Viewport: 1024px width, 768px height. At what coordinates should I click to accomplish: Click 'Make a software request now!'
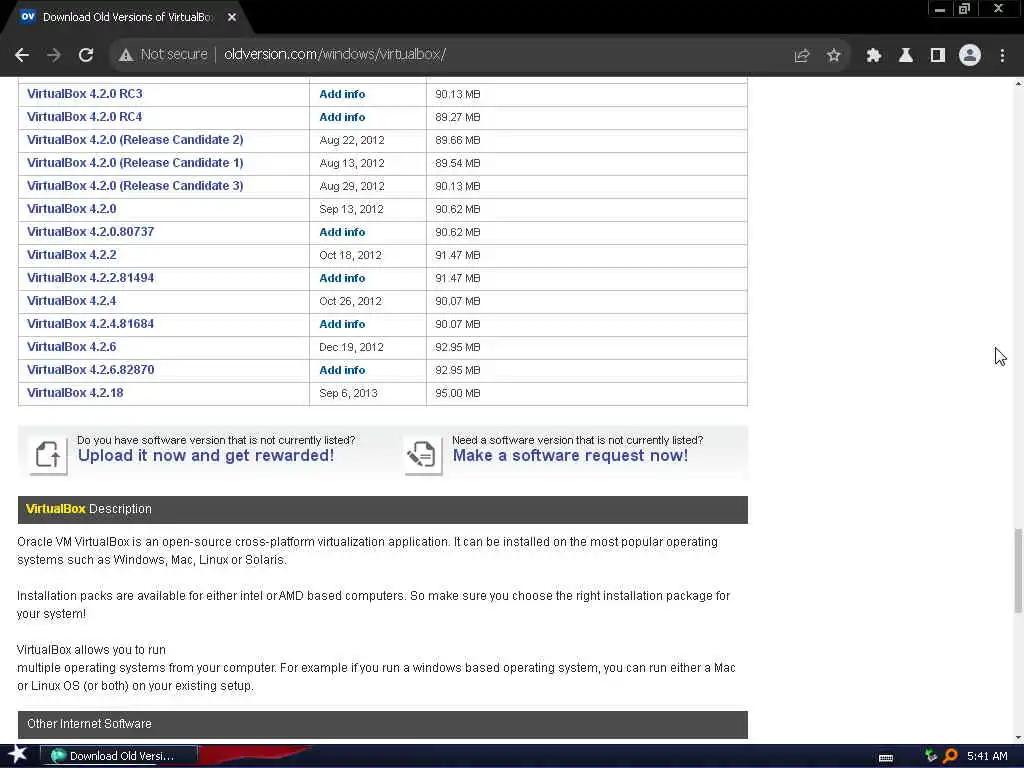[x=570, y=455]
